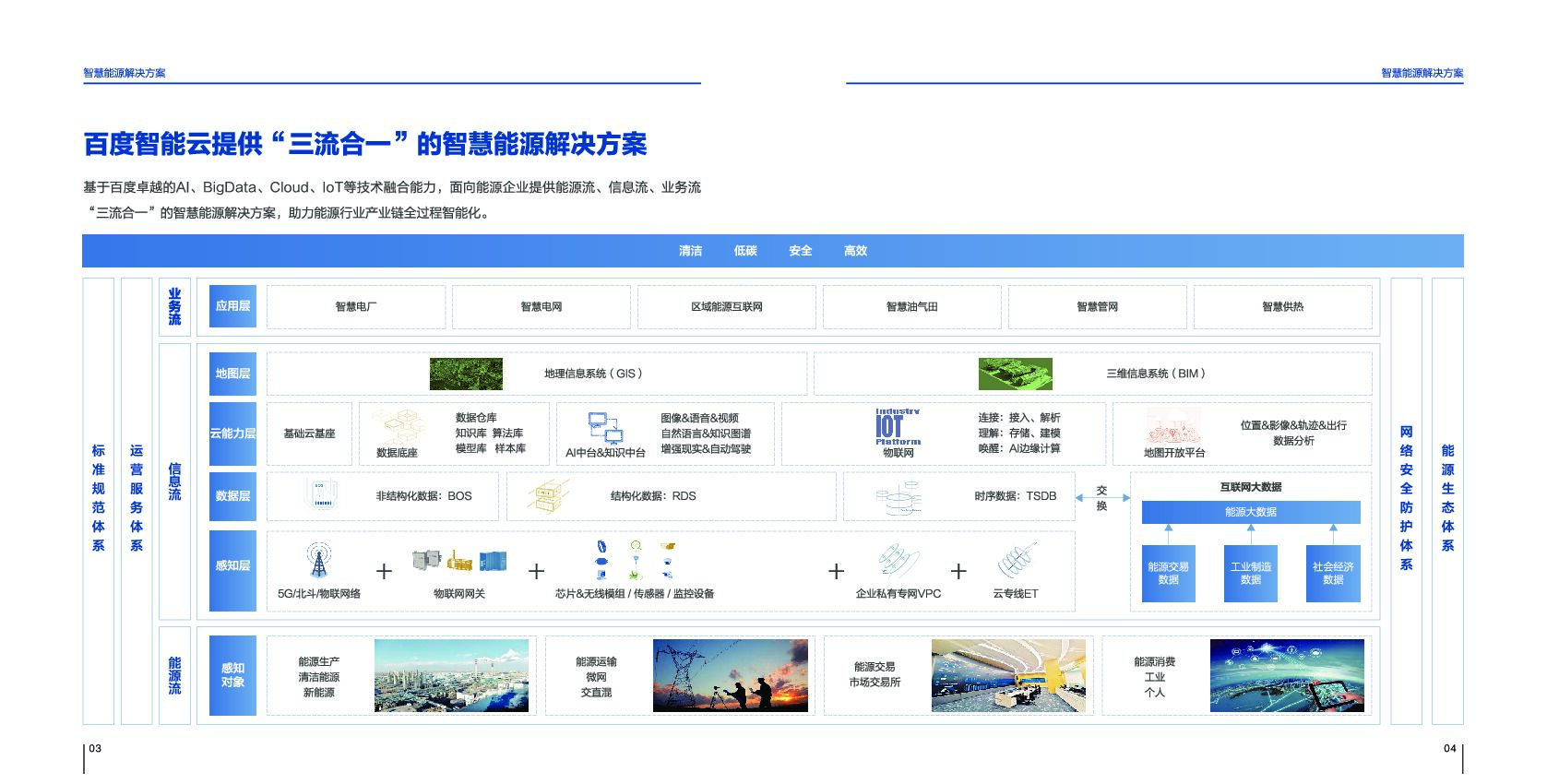
Task: Click the 唤醒：AI边缘计算 text
Action: [1019, 448]
